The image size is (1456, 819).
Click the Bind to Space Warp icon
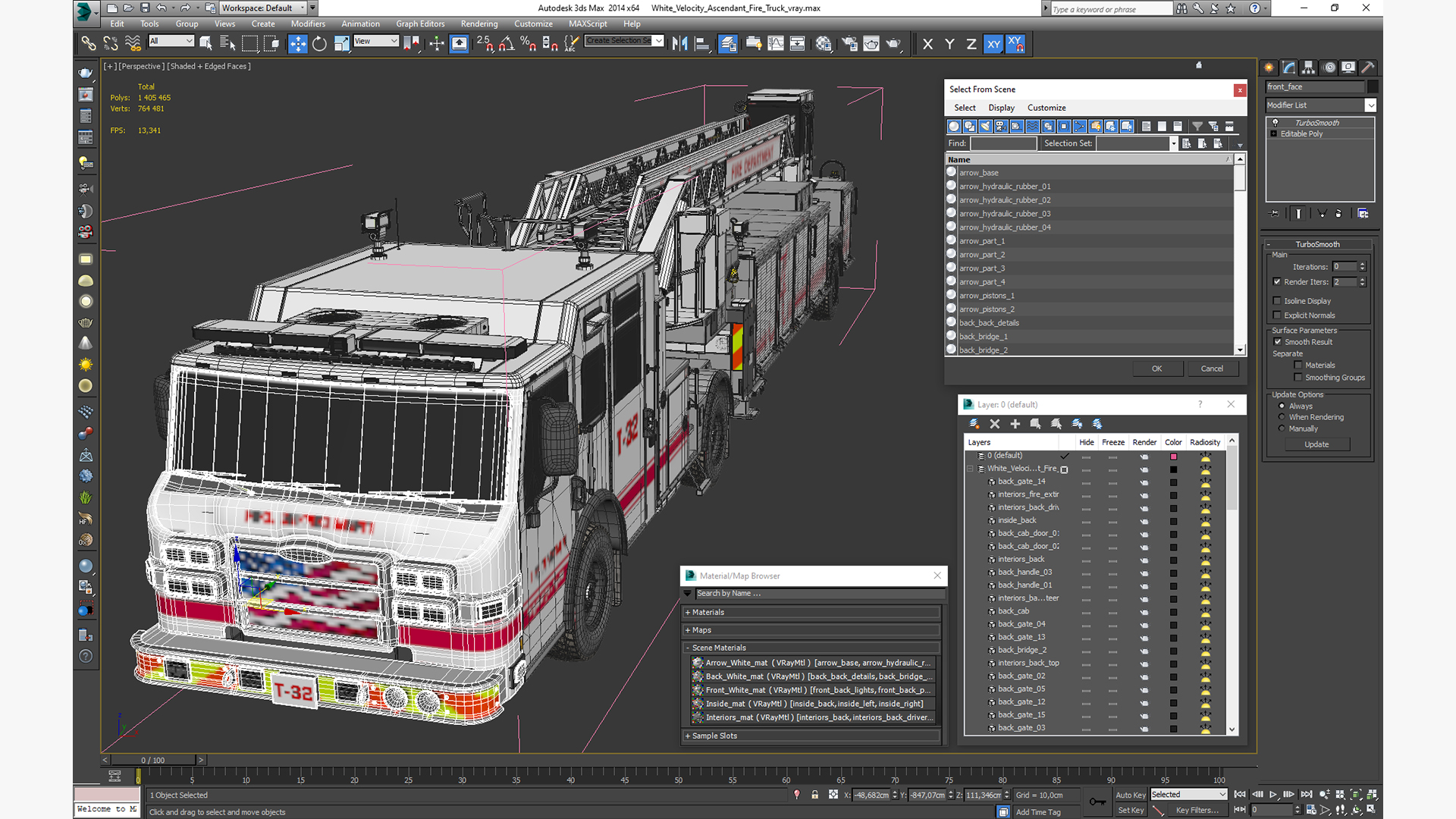pyautogui.click(x=133, y=44)
